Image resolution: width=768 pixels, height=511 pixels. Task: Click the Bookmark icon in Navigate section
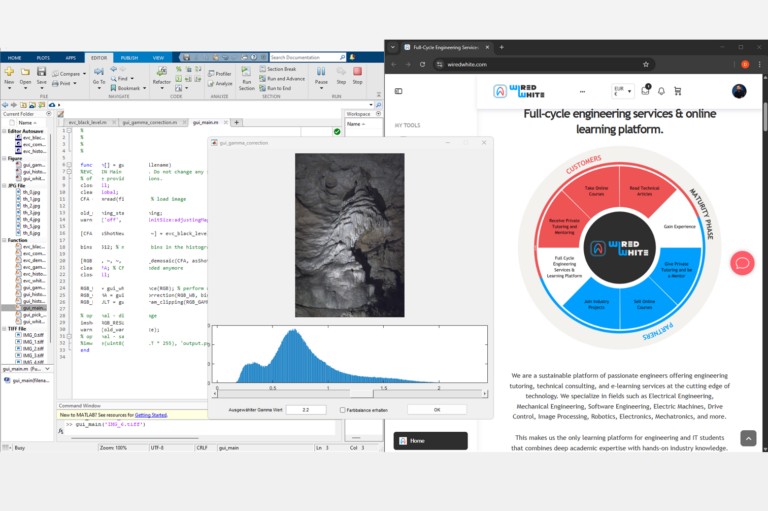point(113,88)
